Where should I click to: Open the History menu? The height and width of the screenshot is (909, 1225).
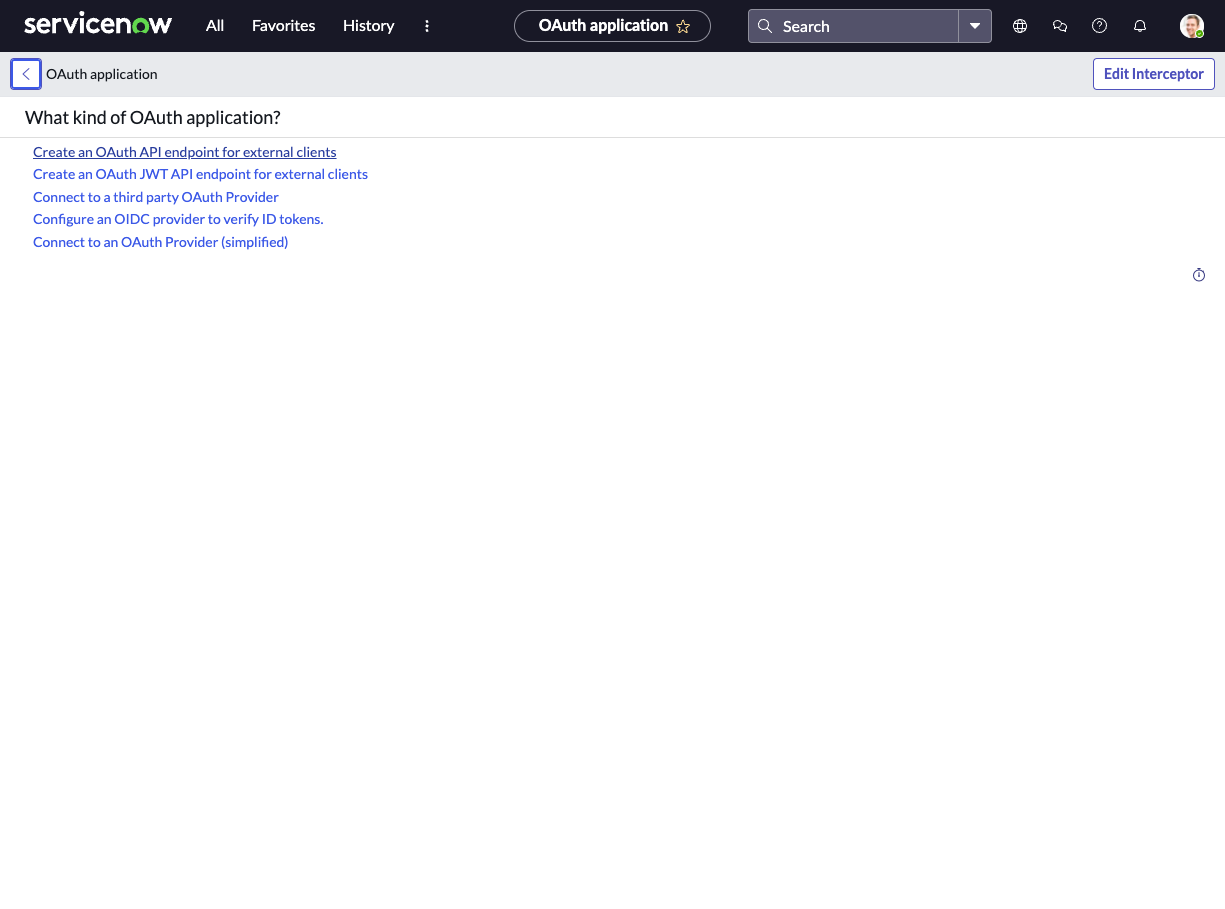tap(368, 26)
